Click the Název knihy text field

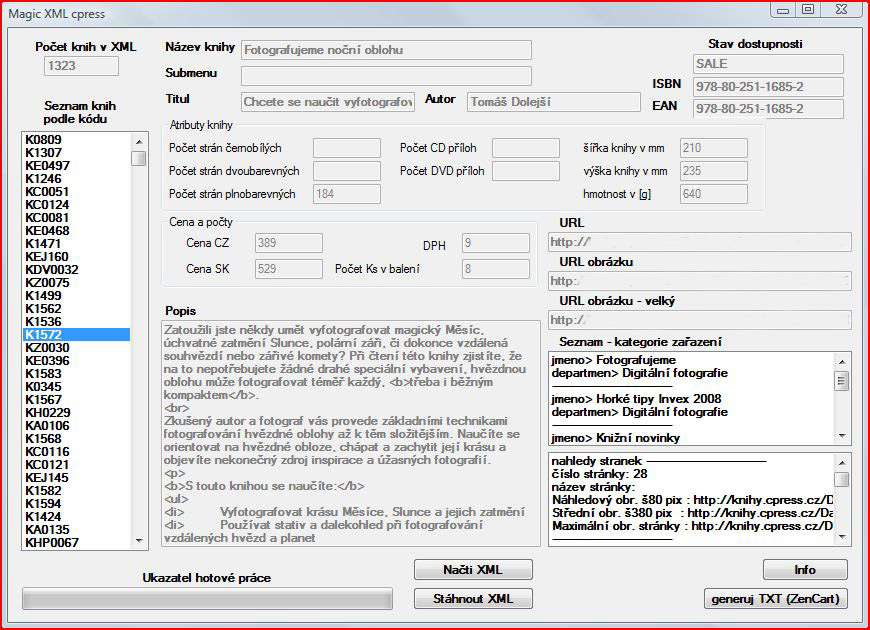(x=386, y=50)
